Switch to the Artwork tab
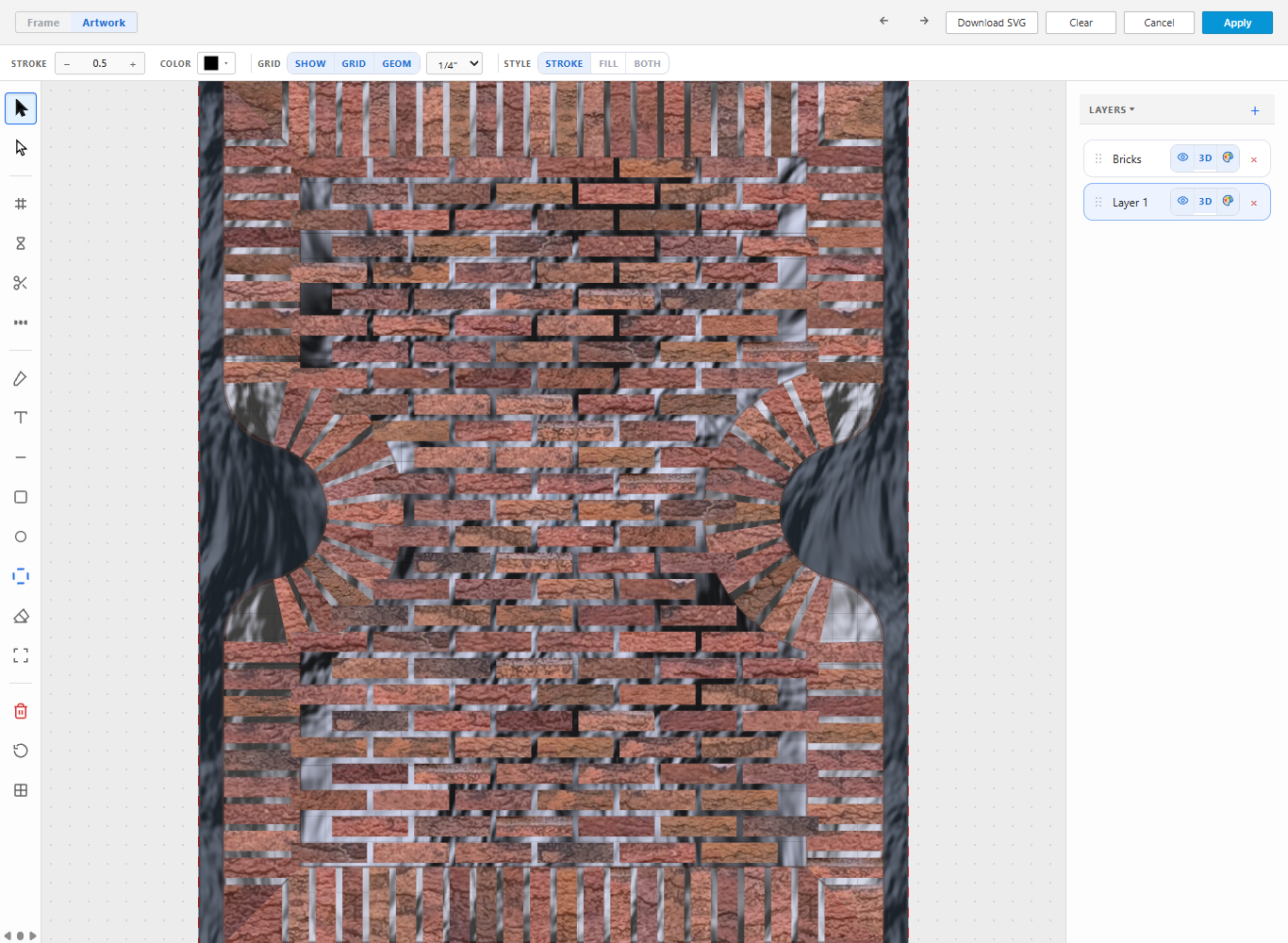Image resolution: width=1288 pixels, height=943 pixels. click(104, 23)
